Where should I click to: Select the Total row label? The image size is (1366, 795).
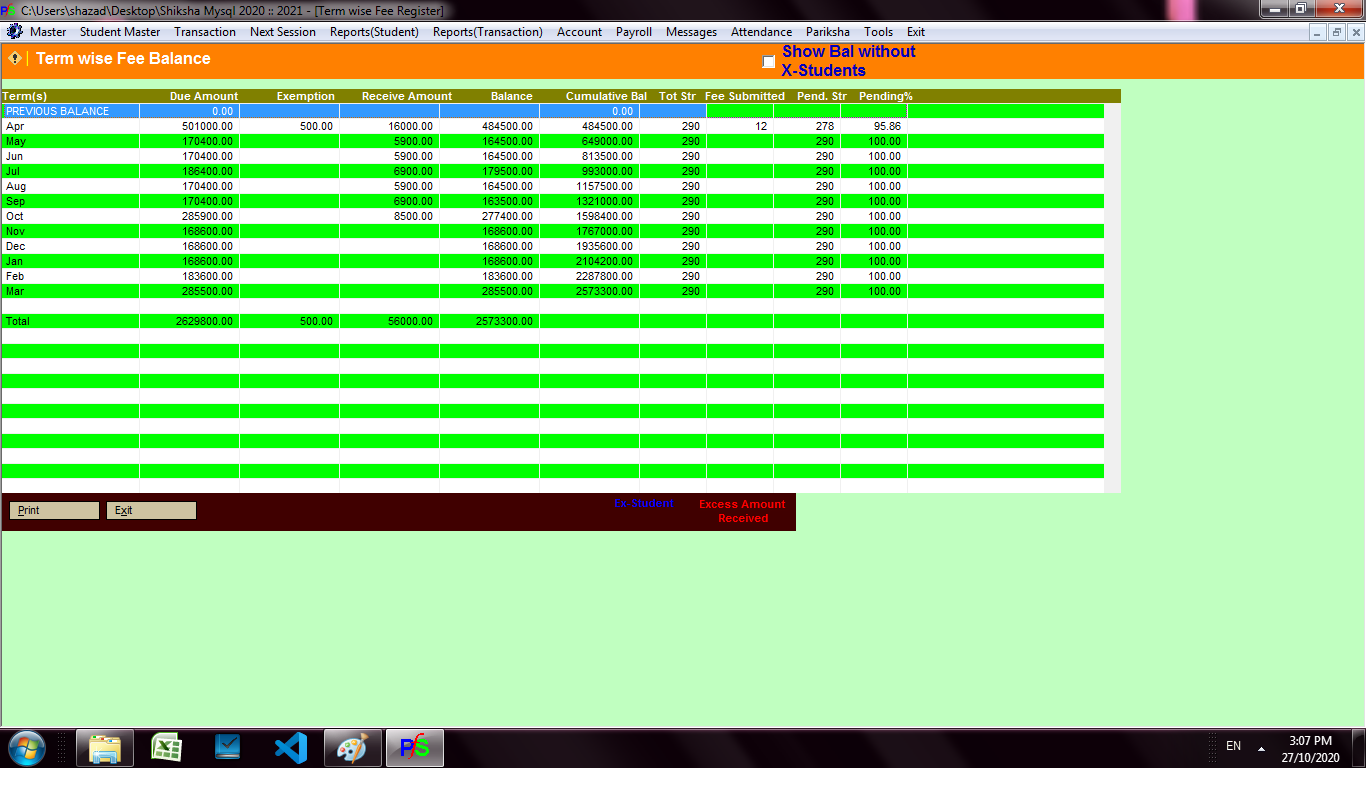[x=17, y=321]
